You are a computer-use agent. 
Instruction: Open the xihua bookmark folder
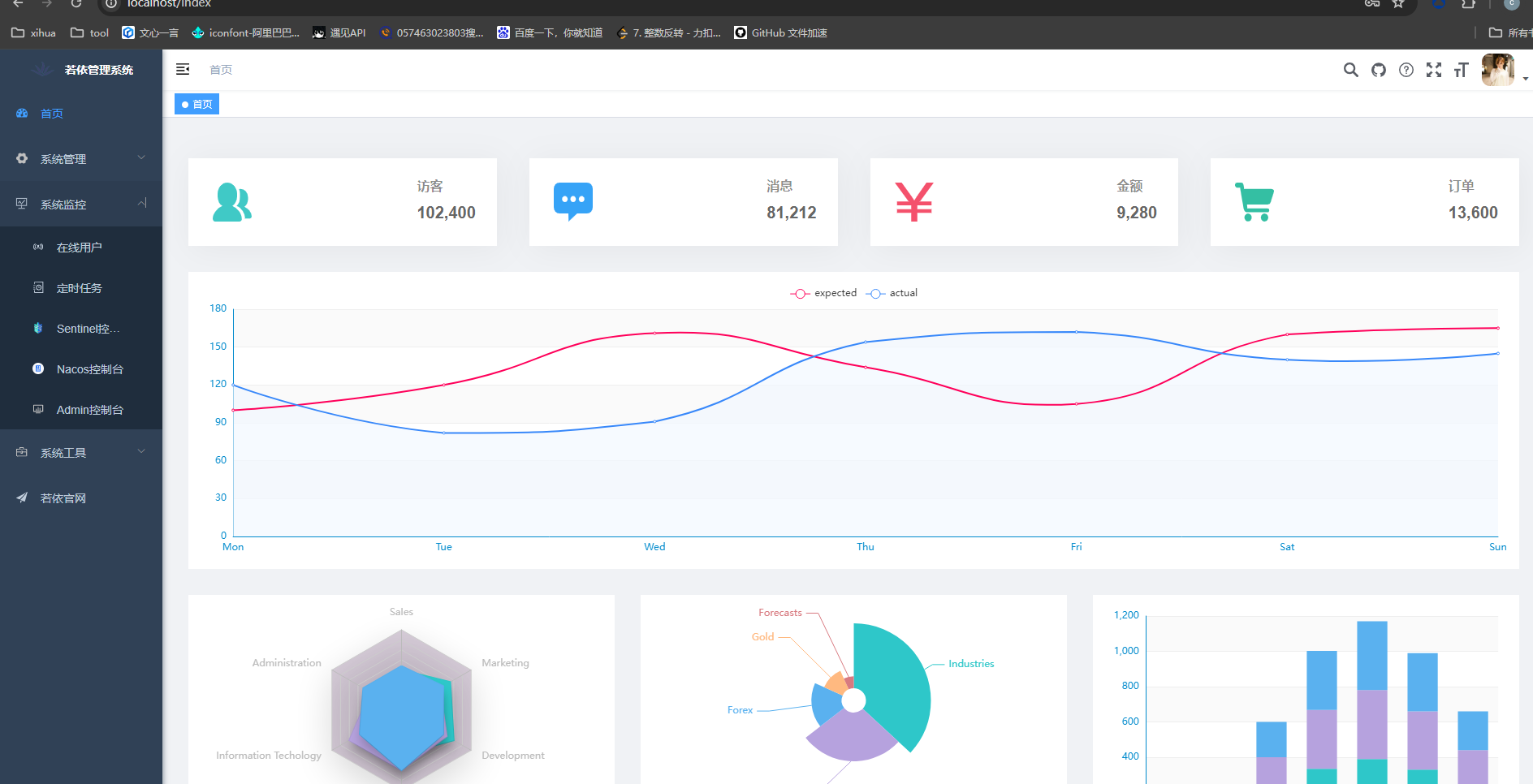pyautogui.click(x=33, y=32)
